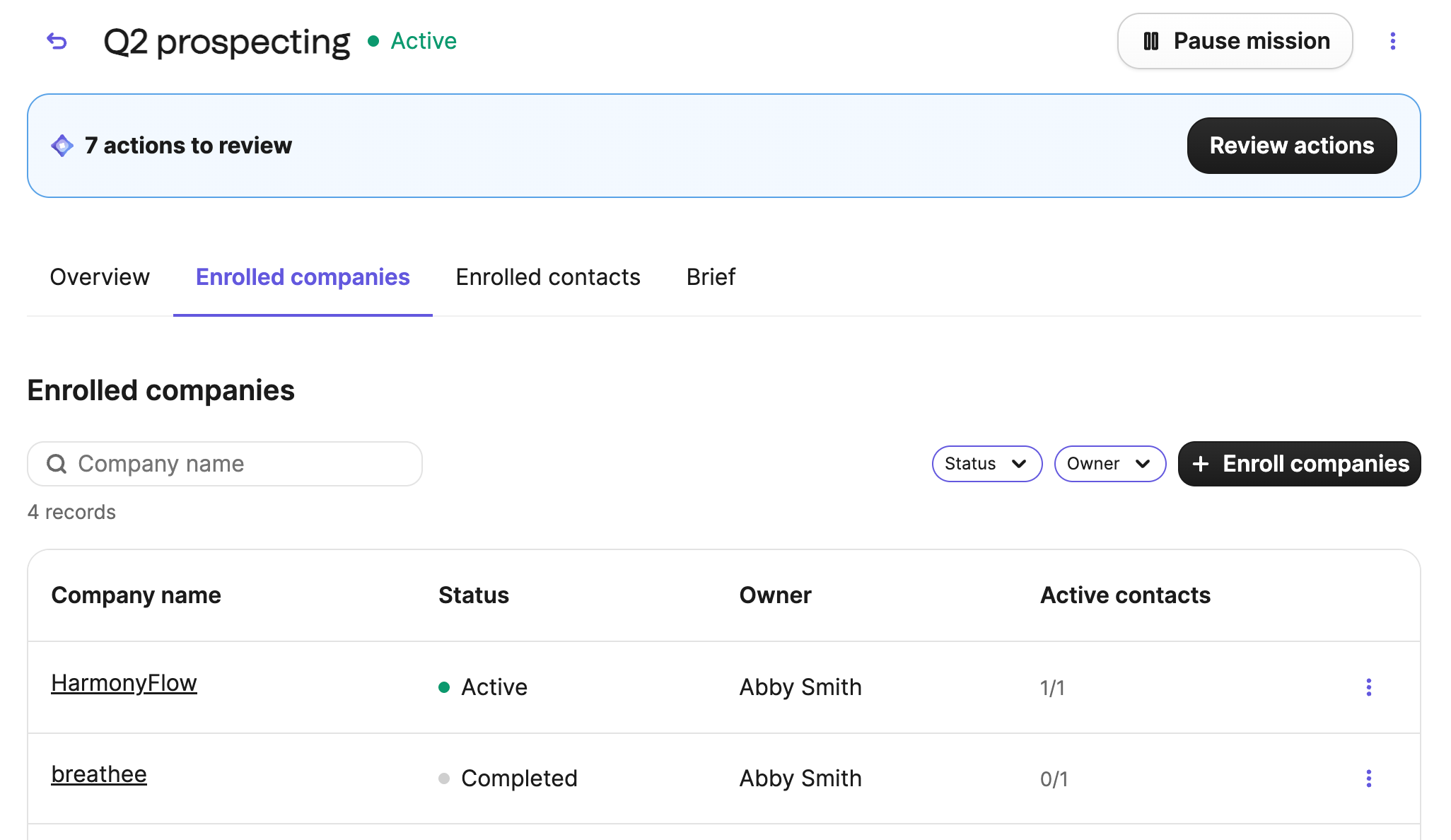Click the Completed status of breathee
The height and width of the screenshot is (840, 1451).
[508, 778]
